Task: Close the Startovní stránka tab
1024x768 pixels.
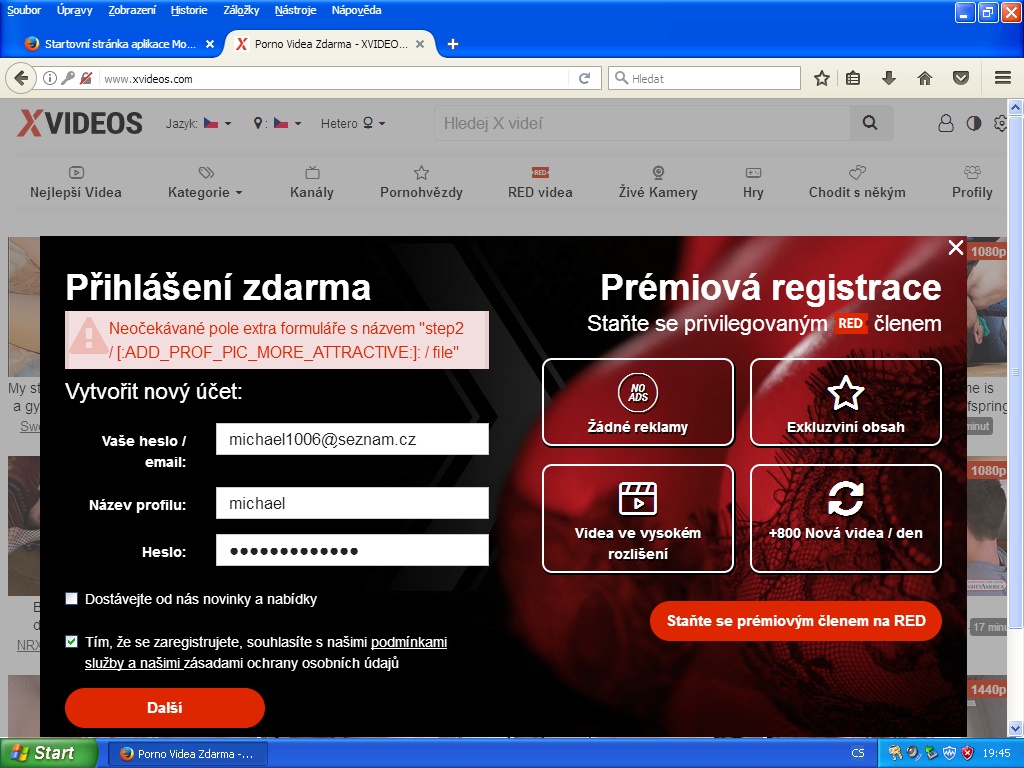Action: pyautogui.click(x=210, y=44)
